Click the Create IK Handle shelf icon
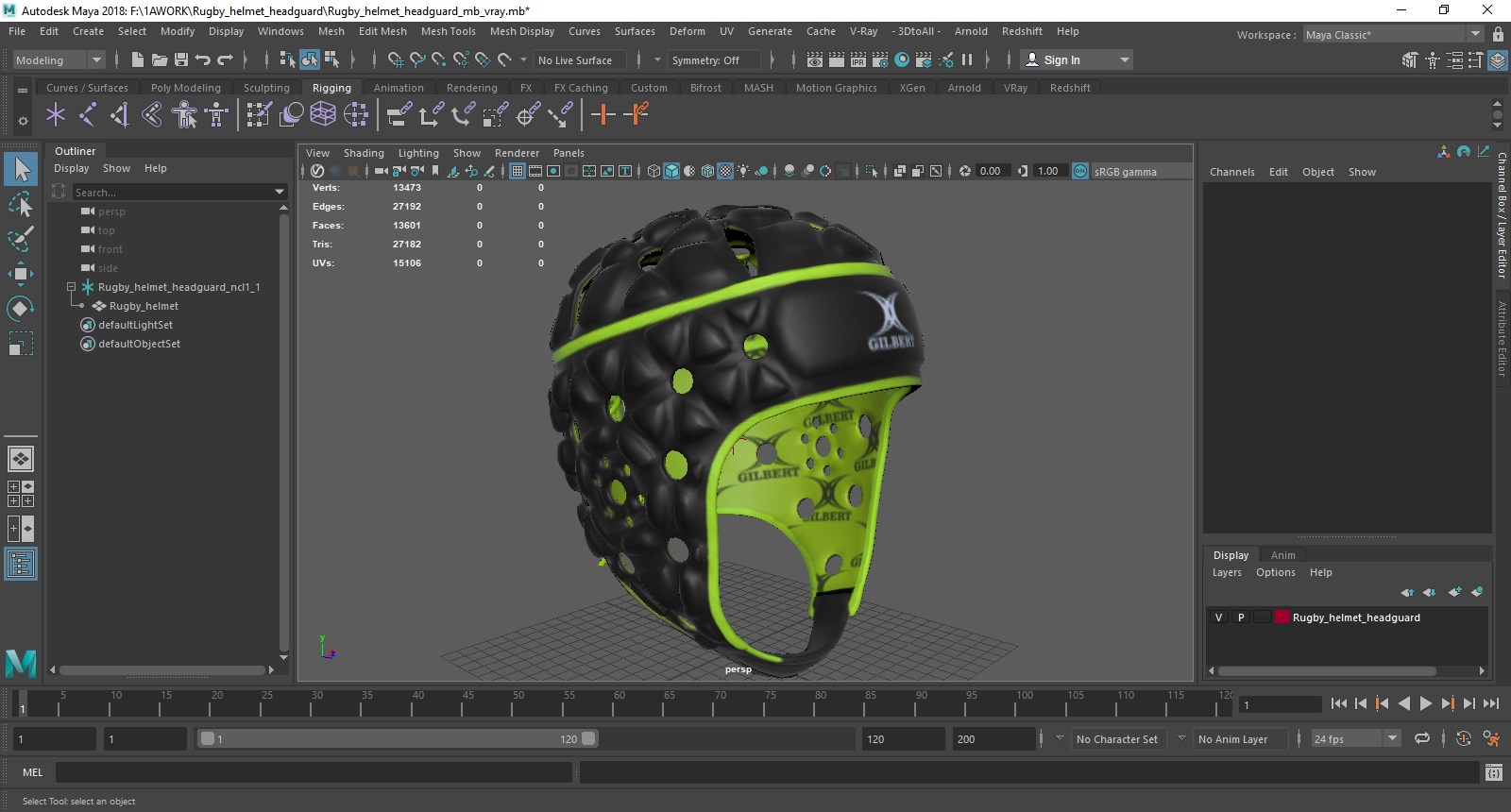The width and height of the screenshot is (1511, 812). pyautogui.click(x=120, y=115)
